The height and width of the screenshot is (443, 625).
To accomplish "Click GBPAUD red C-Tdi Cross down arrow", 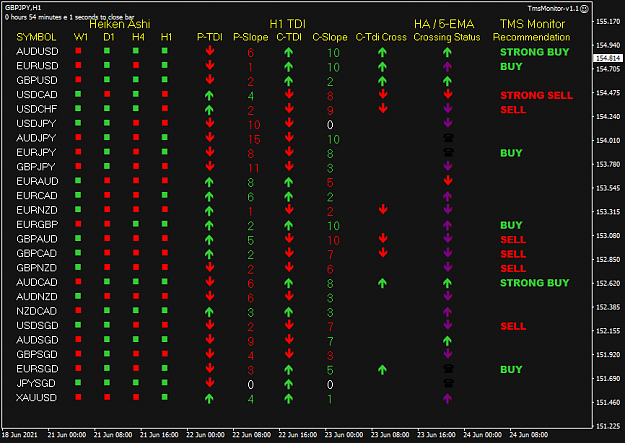I will [x=383, y=238].
